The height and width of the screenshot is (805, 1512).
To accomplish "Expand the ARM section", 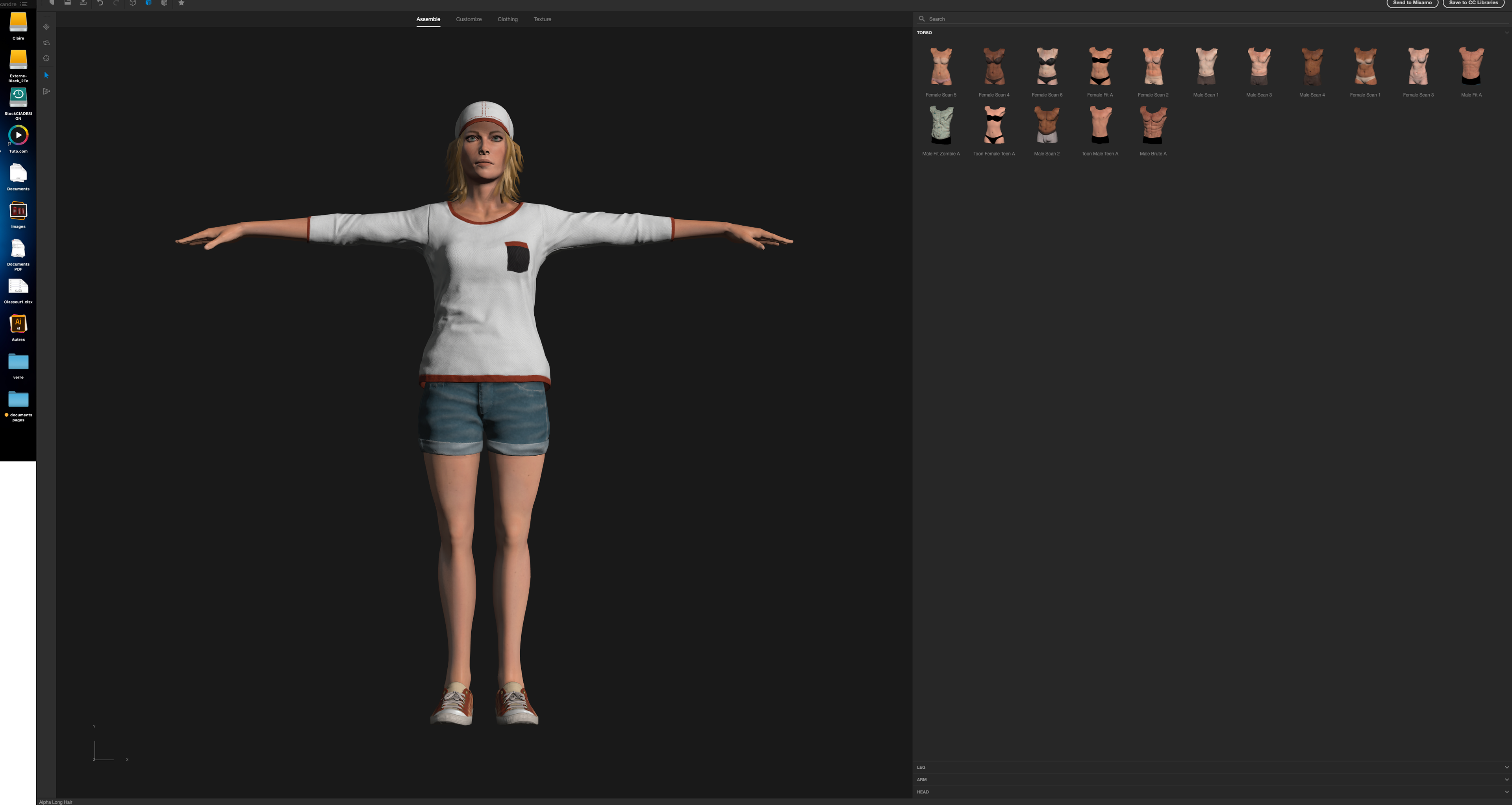I will tap(1213, 780).
